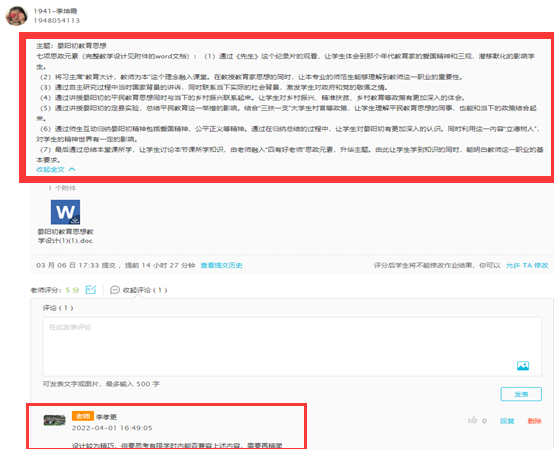
Task: Click the teacher score 5 分 value
Action: pyautogui.click(x=72, y=290)
